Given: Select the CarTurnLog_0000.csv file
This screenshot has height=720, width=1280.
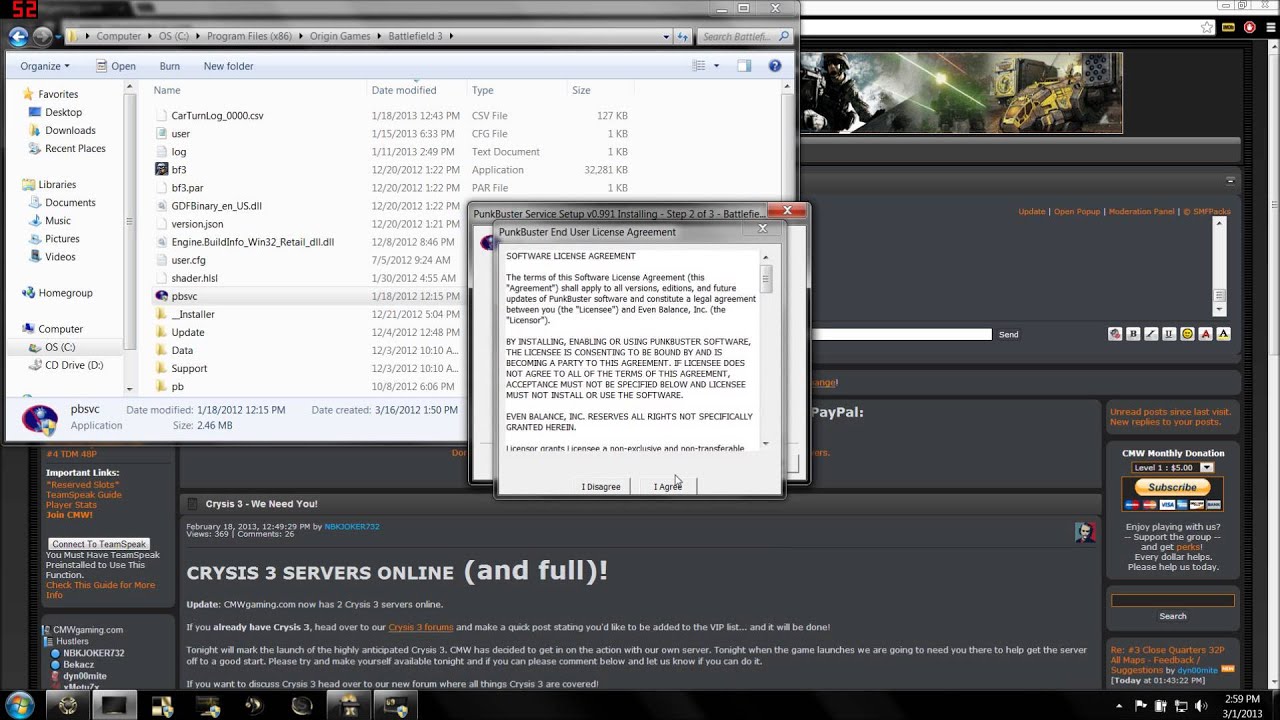Looking at the screenshot, I should (x=217, y=116).
